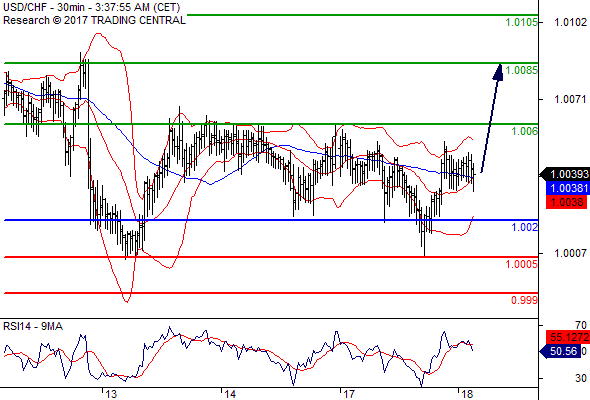Click the red 55.1272 RSI average tag

pyautogui.click(x=567, y=337)
